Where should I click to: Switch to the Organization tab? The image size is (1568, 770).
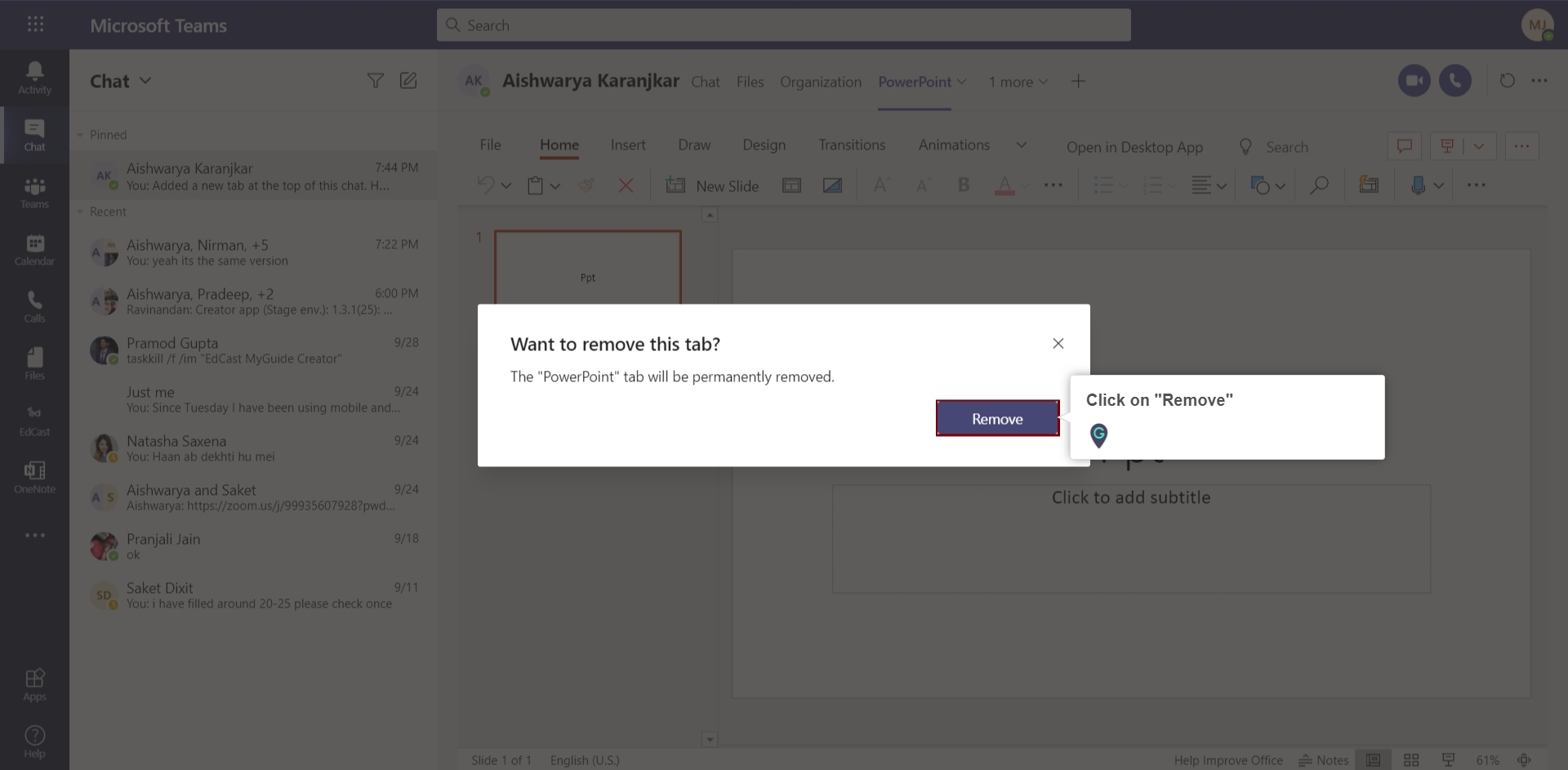point(820,82)
